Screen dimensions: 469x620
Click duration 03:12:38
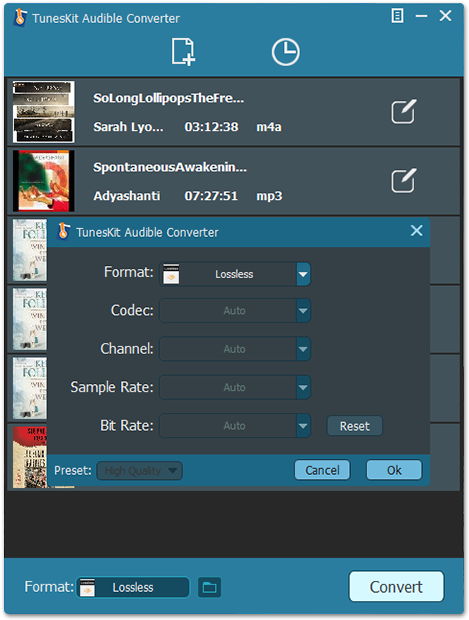pos(212,127)
